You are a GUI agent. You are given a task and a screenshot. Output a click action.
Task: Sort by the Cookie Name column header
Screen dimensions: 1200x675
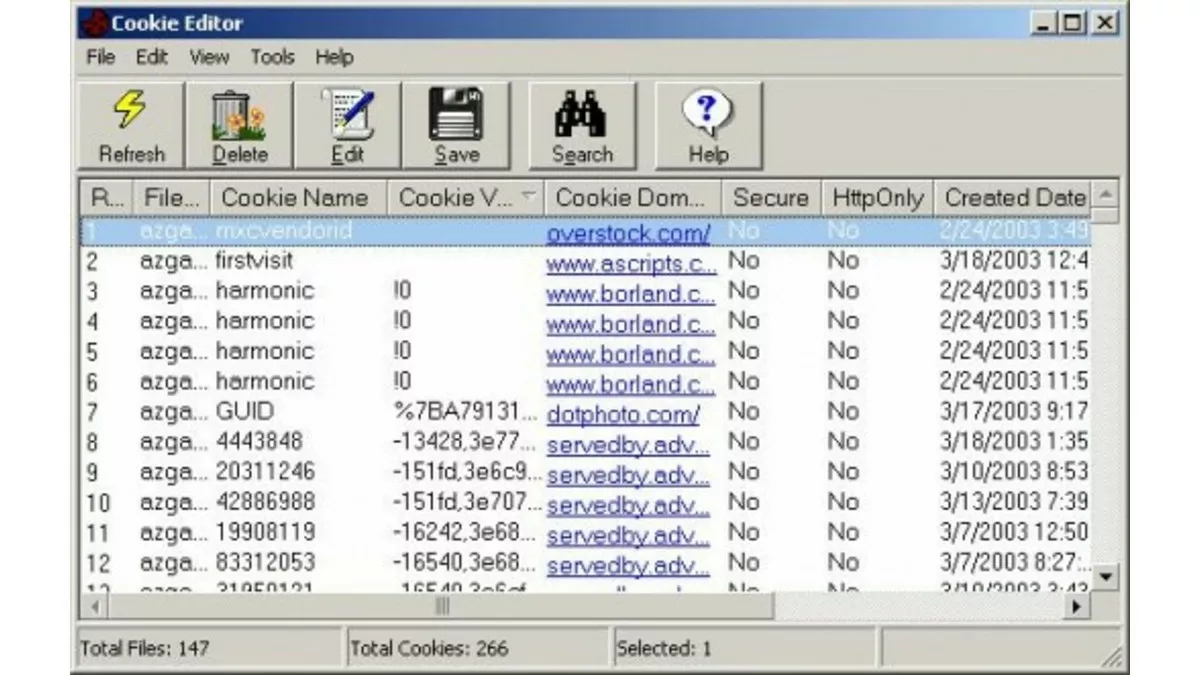tap(298, 198)
